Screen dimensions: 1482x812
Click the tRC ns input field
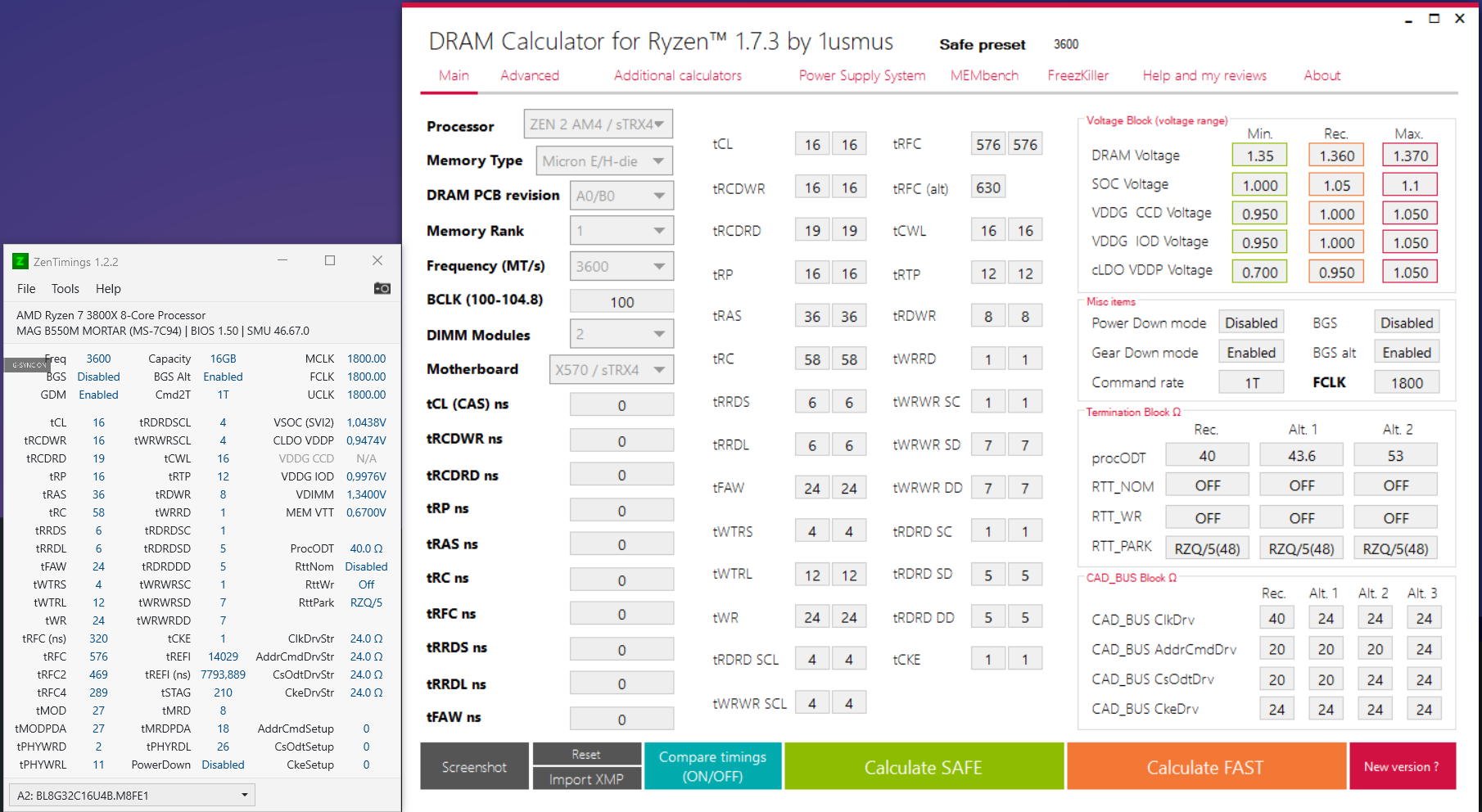click(621, 580)
